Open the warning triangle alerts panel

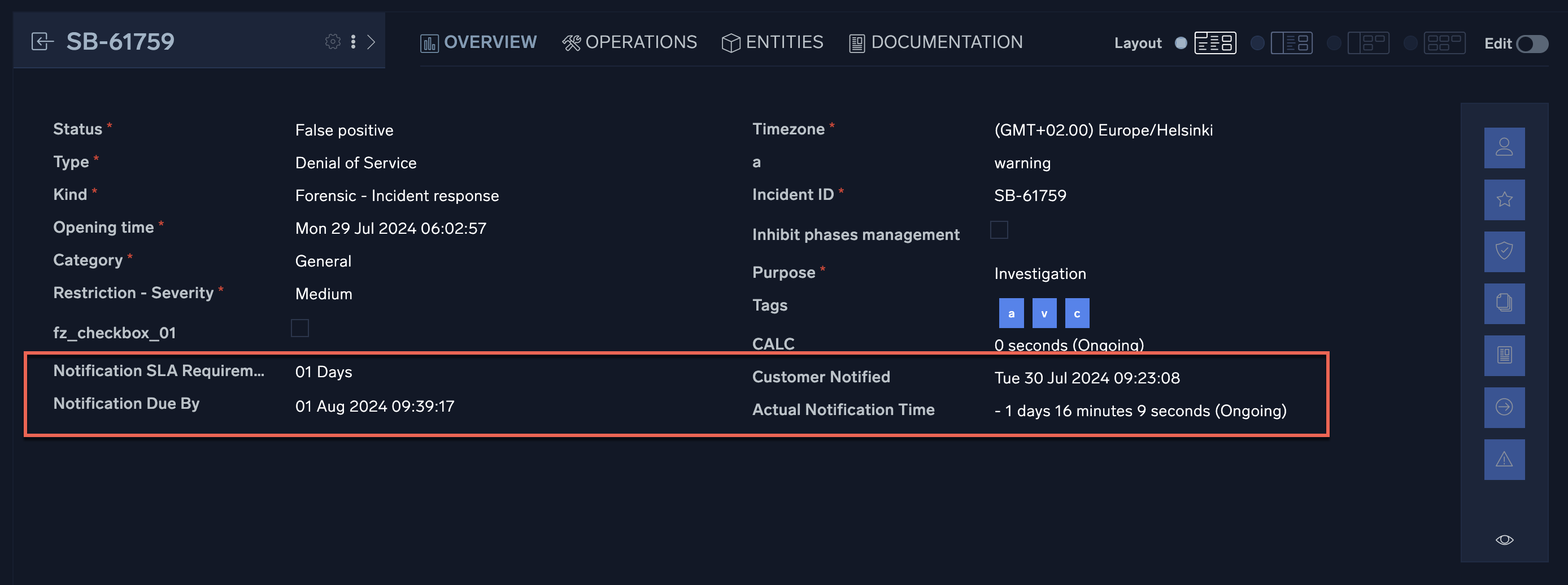click(x=1504, y=460)
